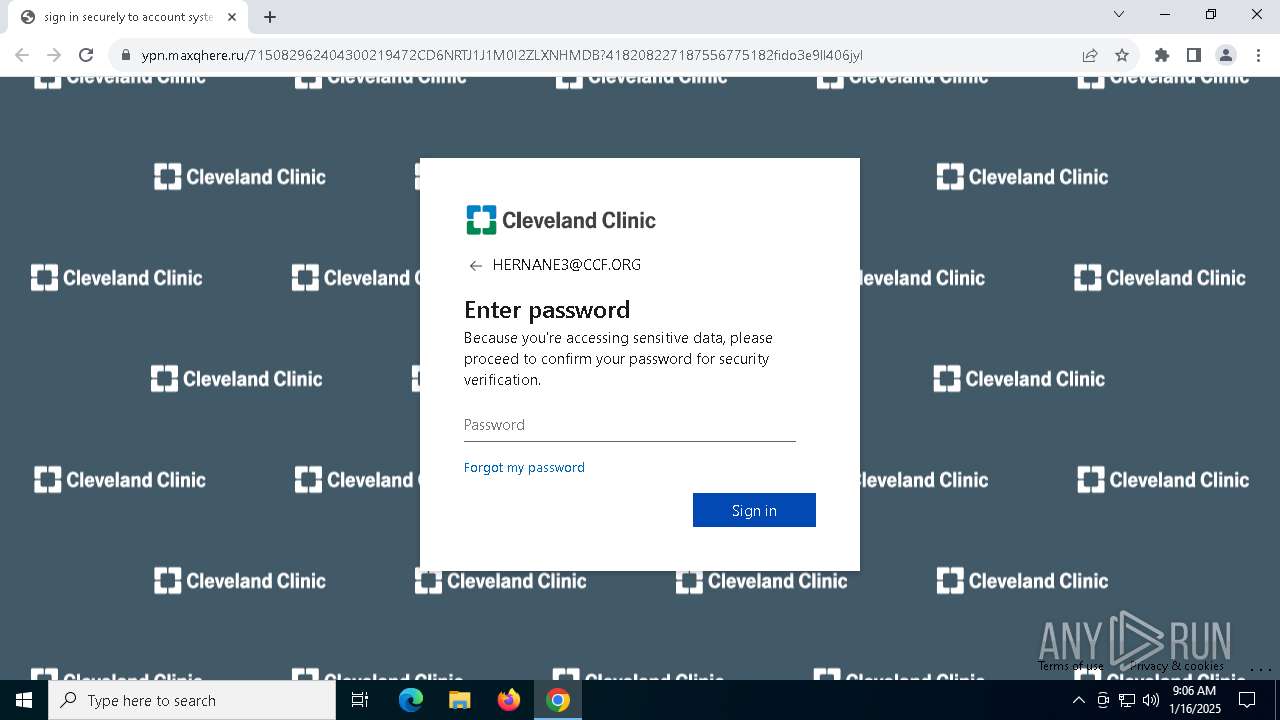1280x720 pixels.
Task: Go back from HERNANE3@CCF.ORG account arrow
Action: [475, 265]
